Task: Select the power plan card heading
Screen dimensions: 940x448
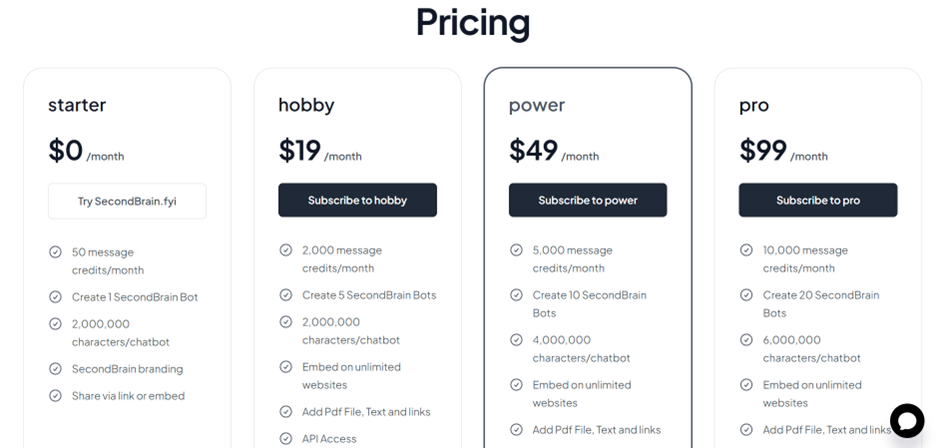Action: [537, 105]
